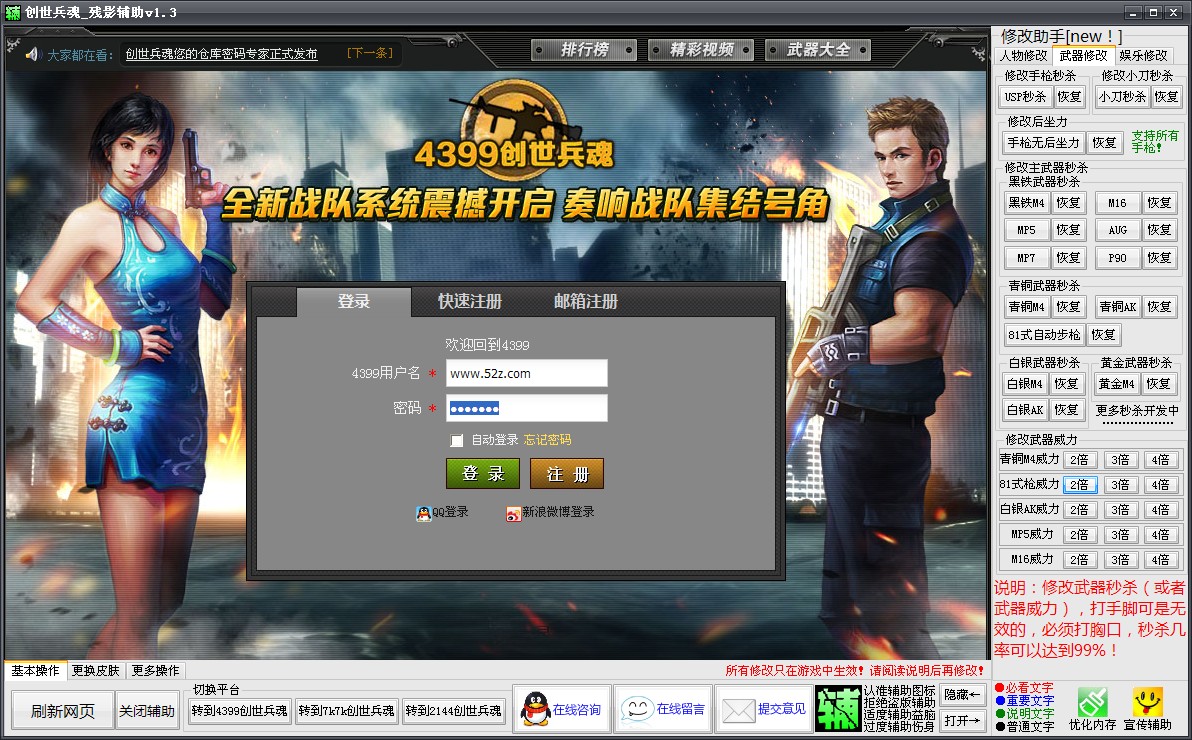This screenshot has width=1192, height=740.
Task: Click the 优化内存 broom icon
Action: click(x=1092, y=702)
